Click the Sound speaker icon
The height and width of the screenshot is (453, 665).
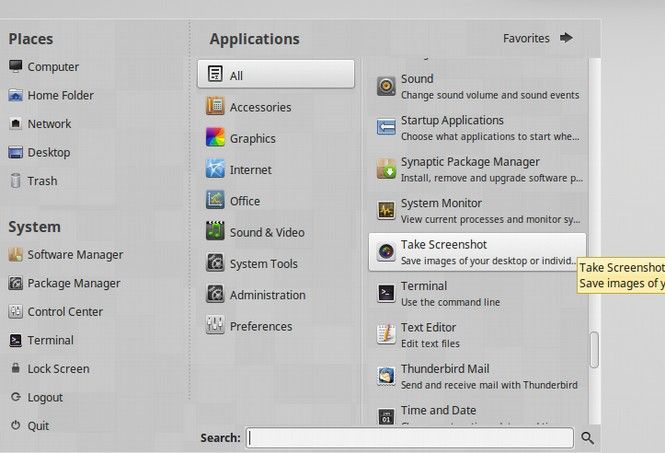386,86
